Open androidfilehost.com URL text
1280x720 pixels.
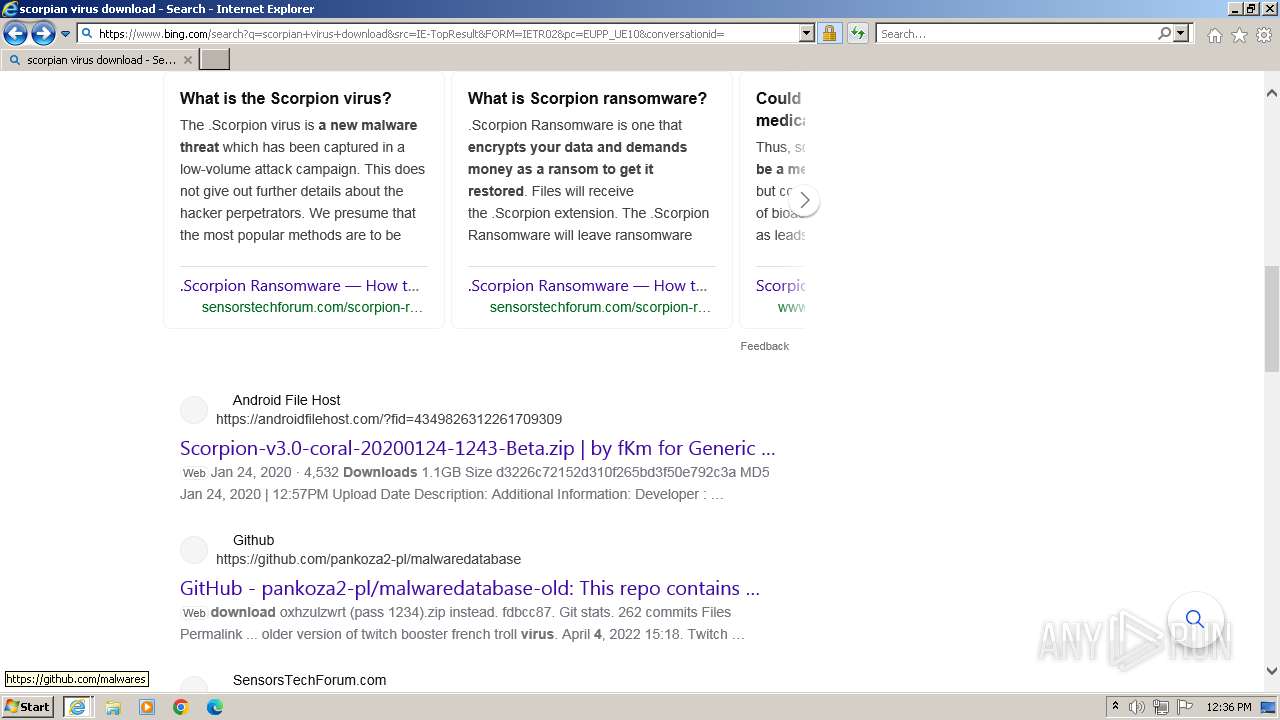pyautogui.click(x=389, y=419)
